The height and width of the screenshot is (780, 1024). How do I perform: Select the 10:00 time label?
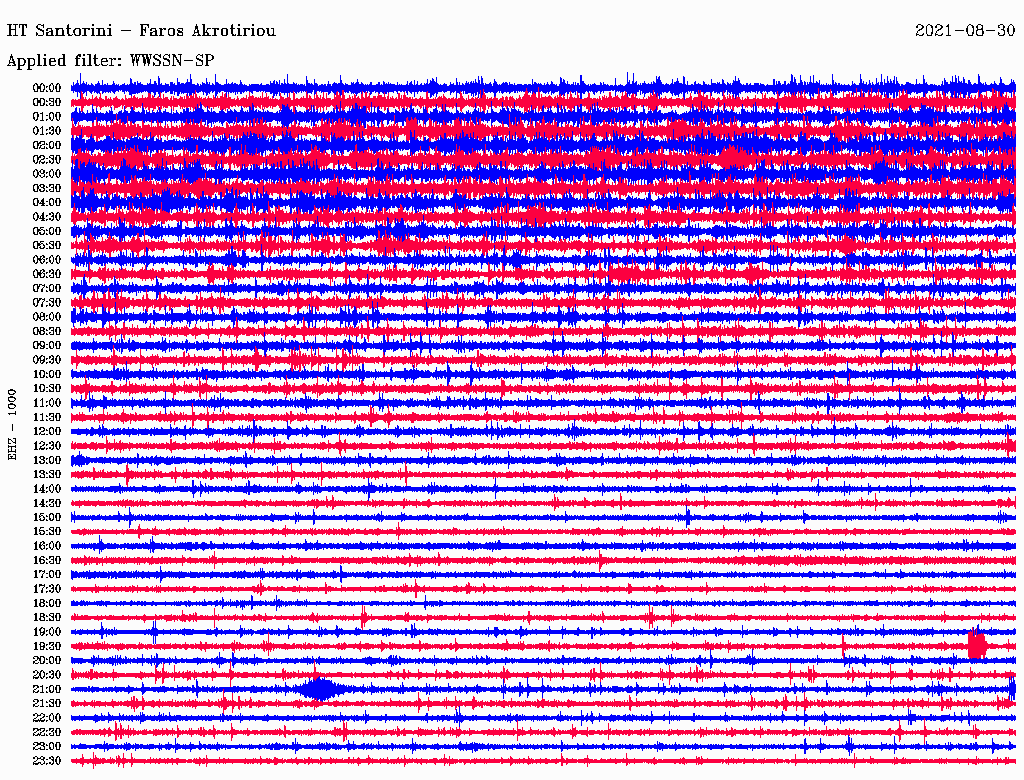pyautogui.click(x=47, y=374)
